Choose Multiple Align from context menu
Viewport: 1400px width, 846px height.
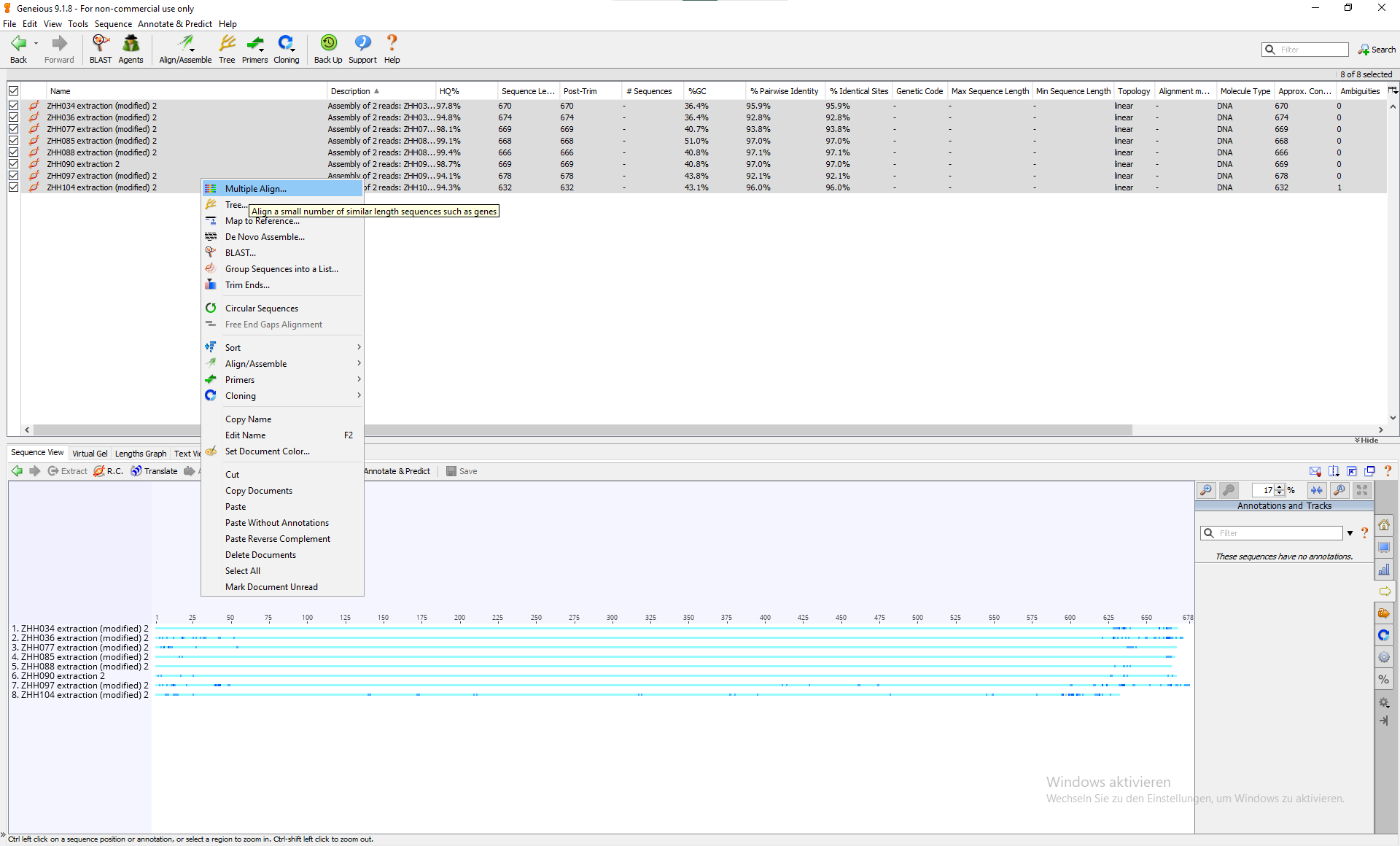coord(283,189)
